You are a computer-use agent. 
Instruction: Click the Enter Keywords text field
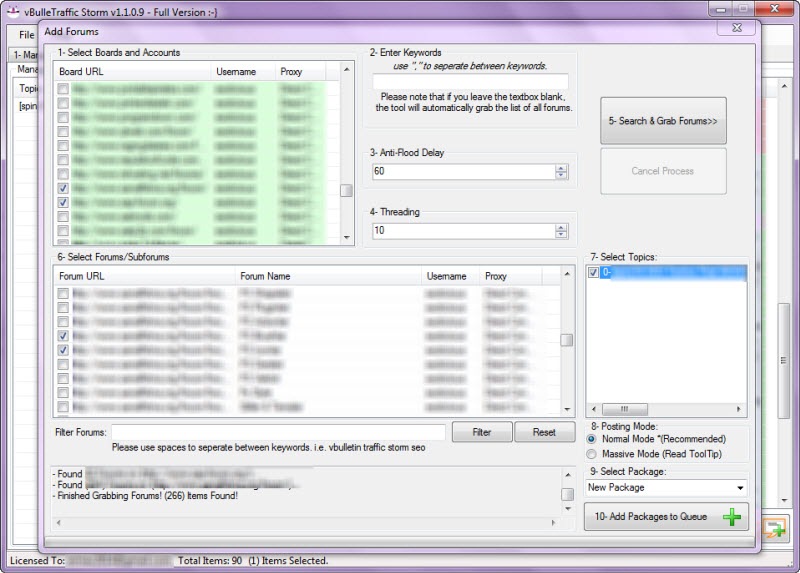click(x=470, y=82)
